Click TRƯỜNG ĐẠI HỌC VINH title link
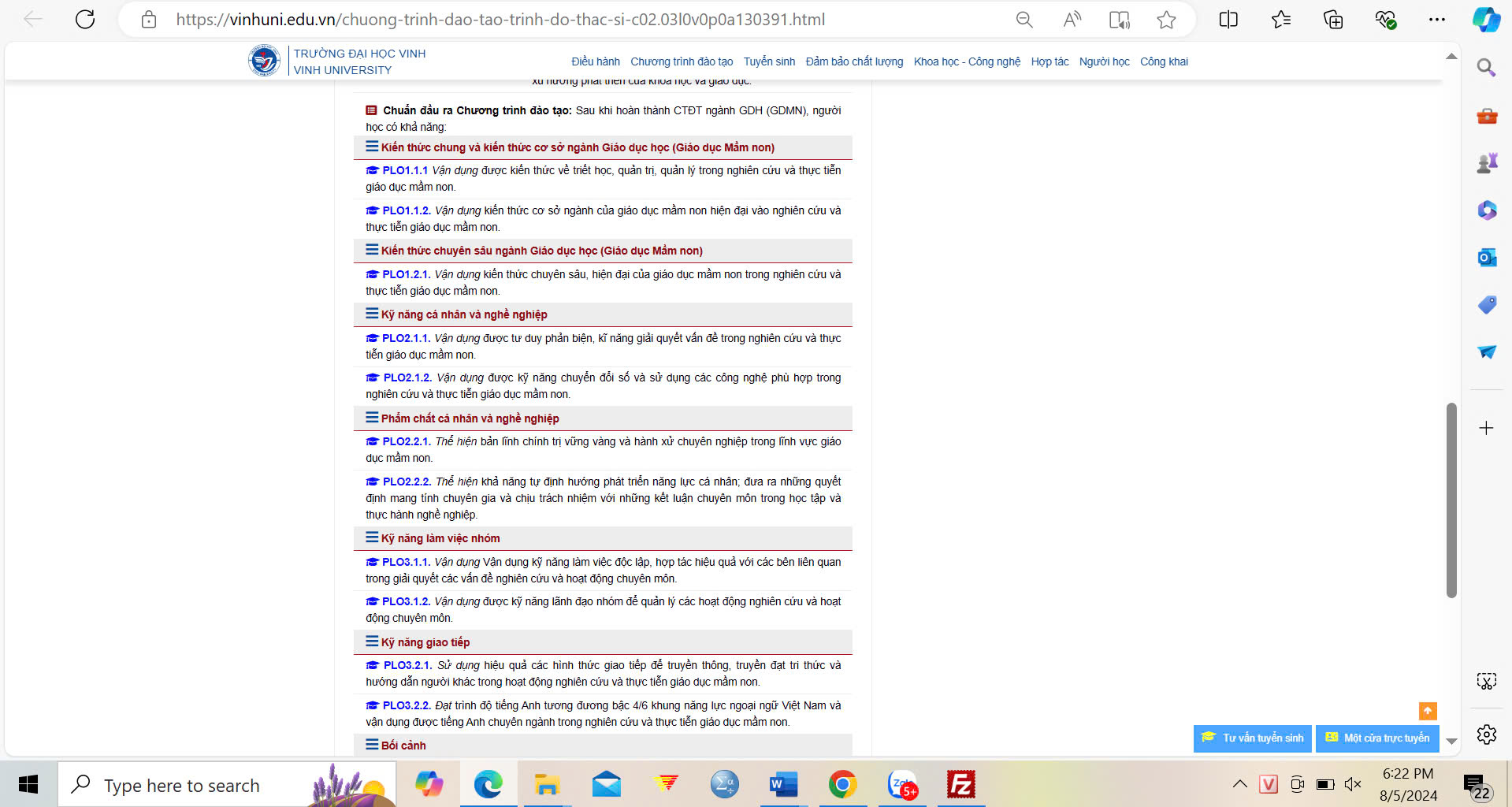The width and height of the screenshot is (1512, 807). (359, 54)
